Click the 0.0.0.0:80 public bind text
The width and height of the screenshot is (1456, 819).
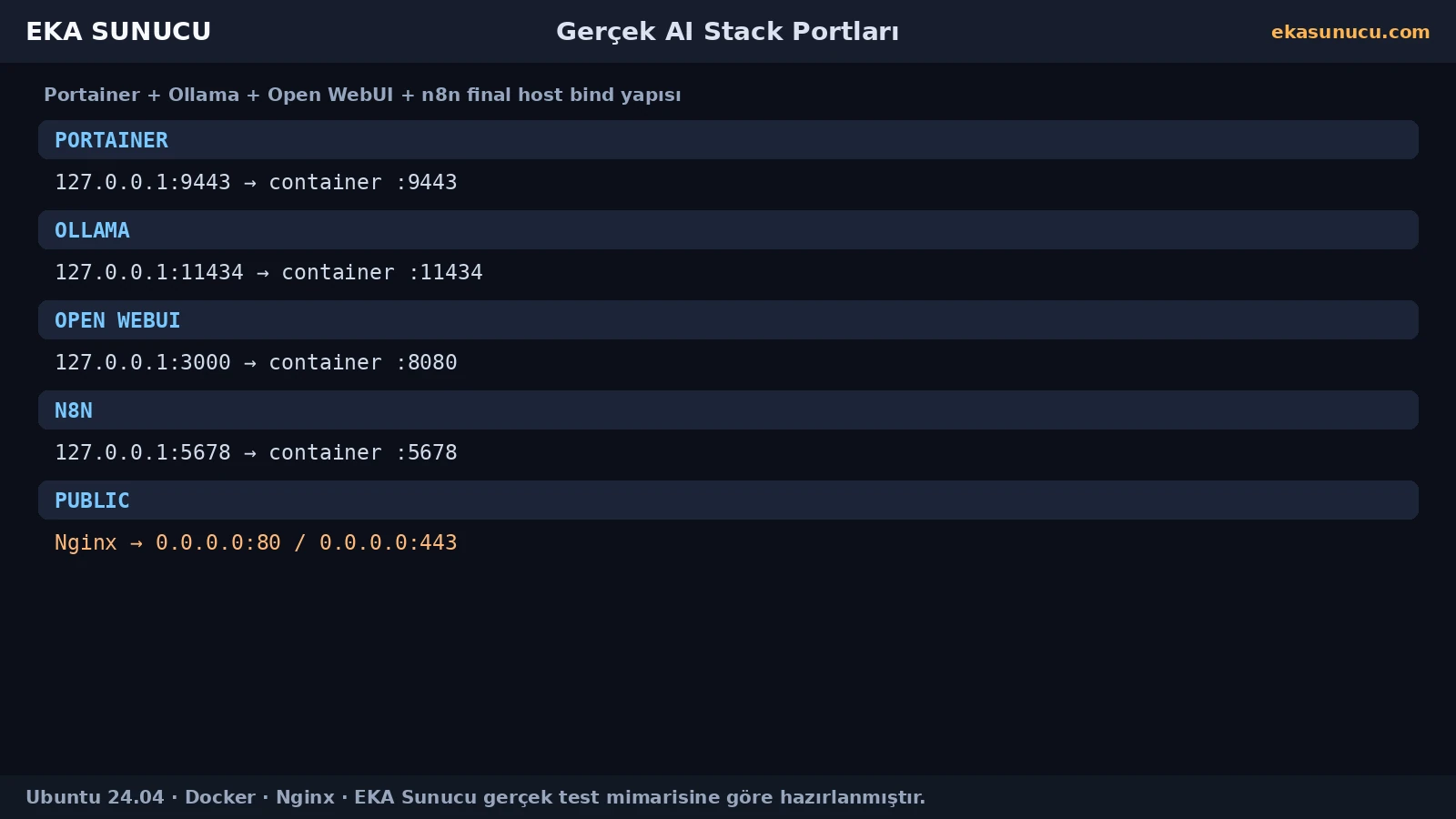218,542
